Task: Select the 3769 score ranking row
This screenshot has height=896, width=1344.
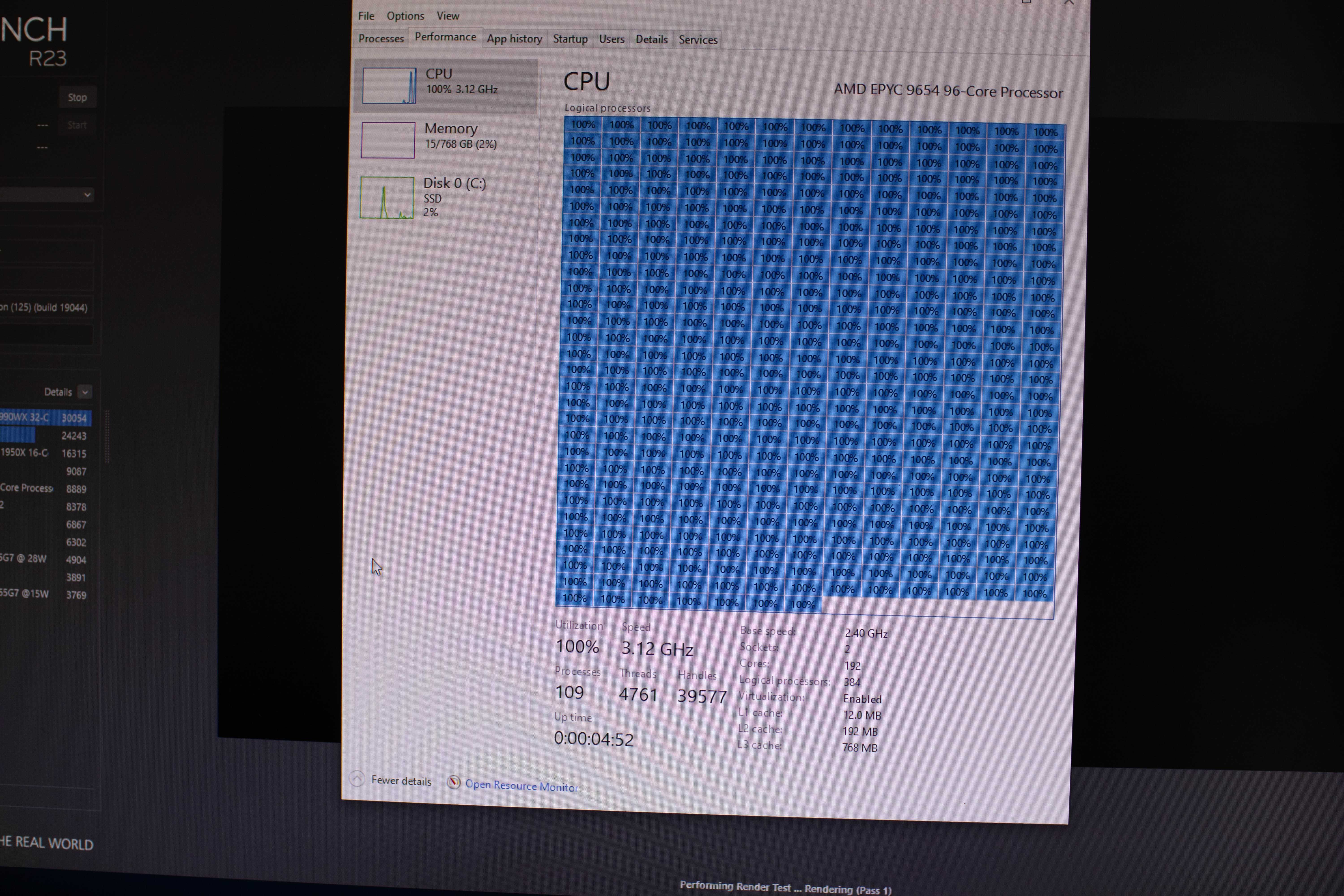Action: (x=46, y=595)
